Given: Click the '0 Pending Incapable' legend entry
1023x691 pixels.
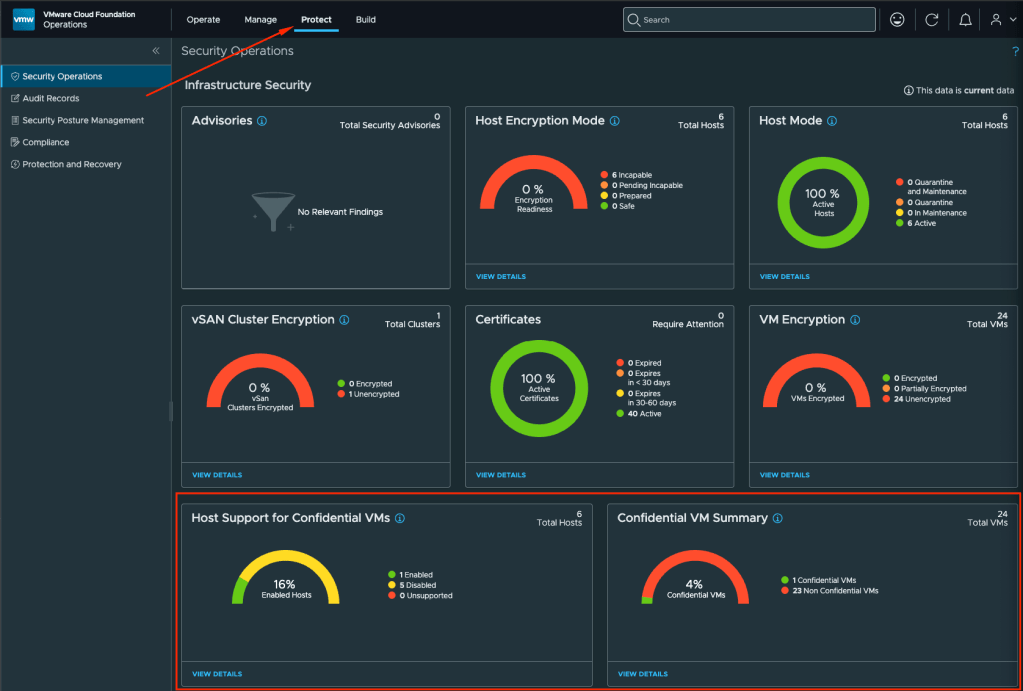Looking at the screenshot, I should click(642, 185).
